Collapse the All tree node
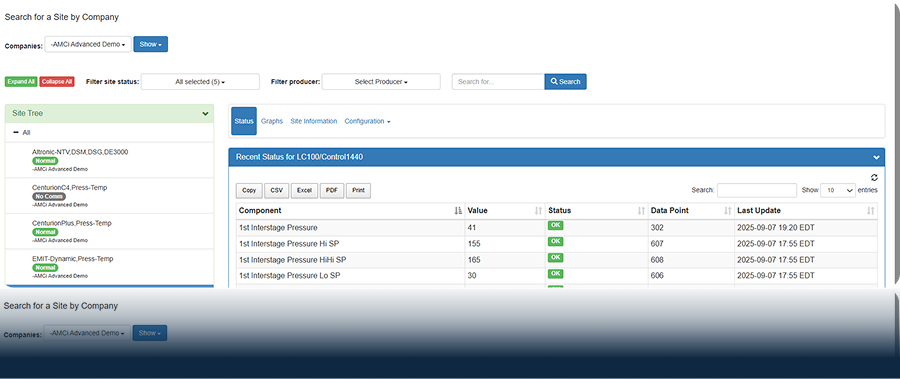The width and height of the screenshot is (900, 379). point(15,133)
